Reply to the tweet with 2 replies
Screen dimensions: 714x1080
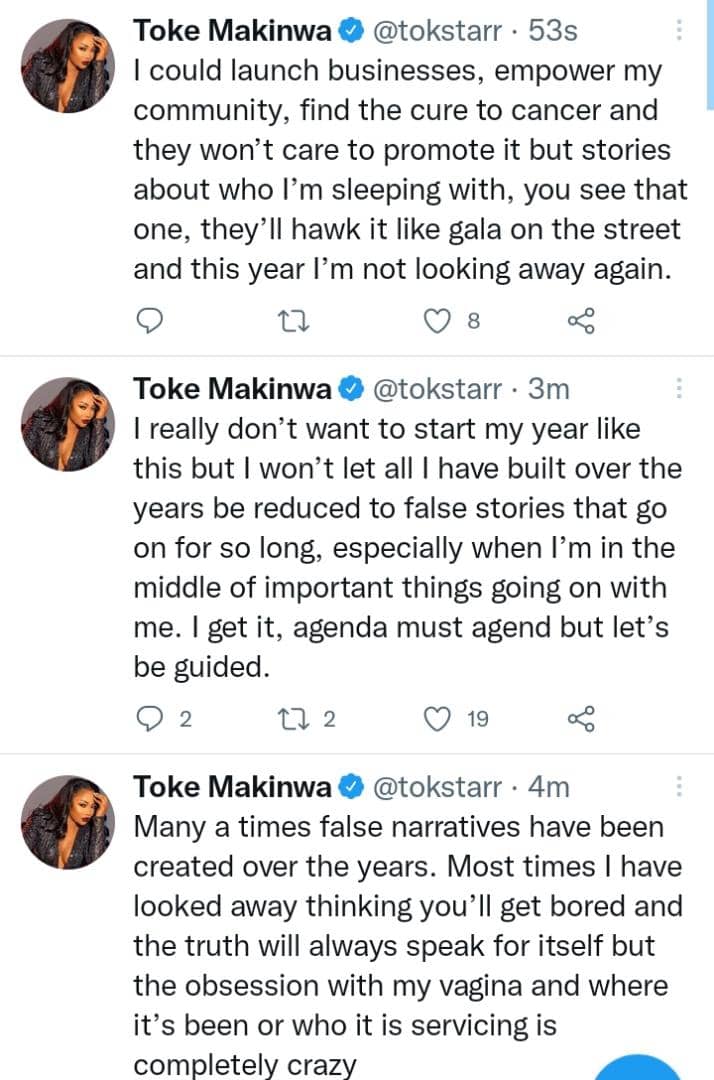(x=148, y=718)
